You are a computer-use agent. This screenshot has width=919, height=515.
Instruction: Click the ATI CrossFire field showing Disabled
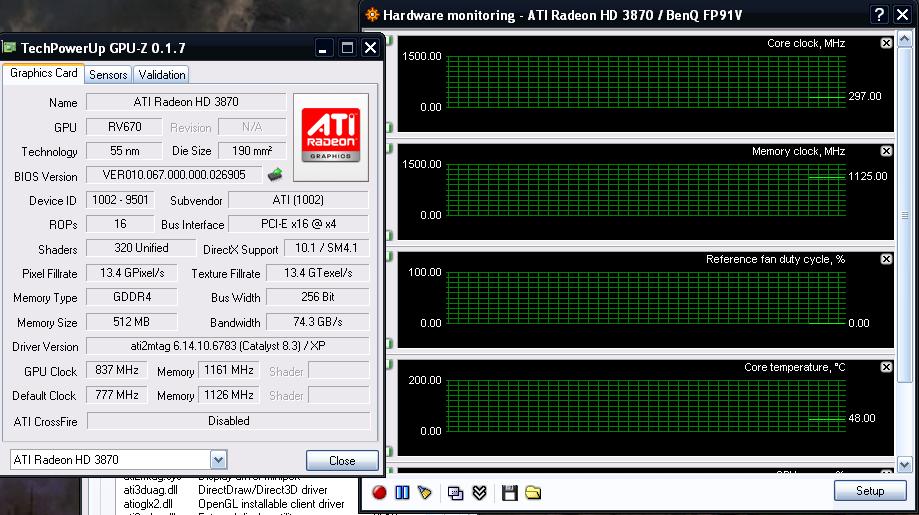(229, 421)
